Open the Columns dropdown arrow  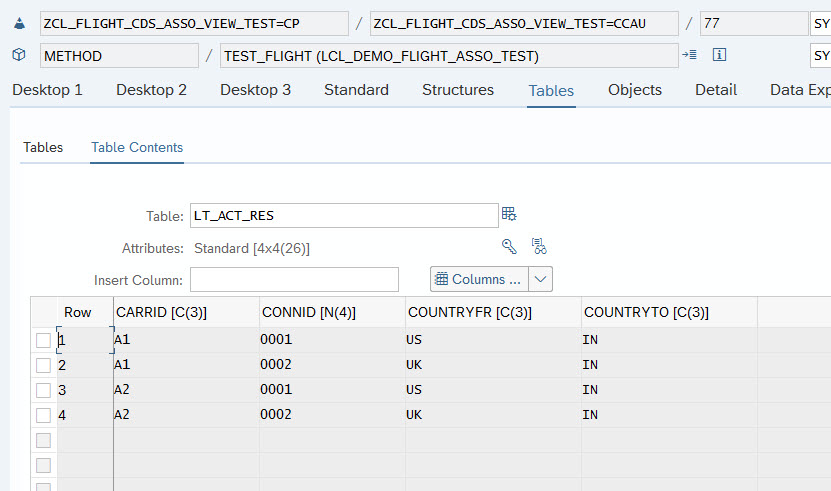point(540,279)
